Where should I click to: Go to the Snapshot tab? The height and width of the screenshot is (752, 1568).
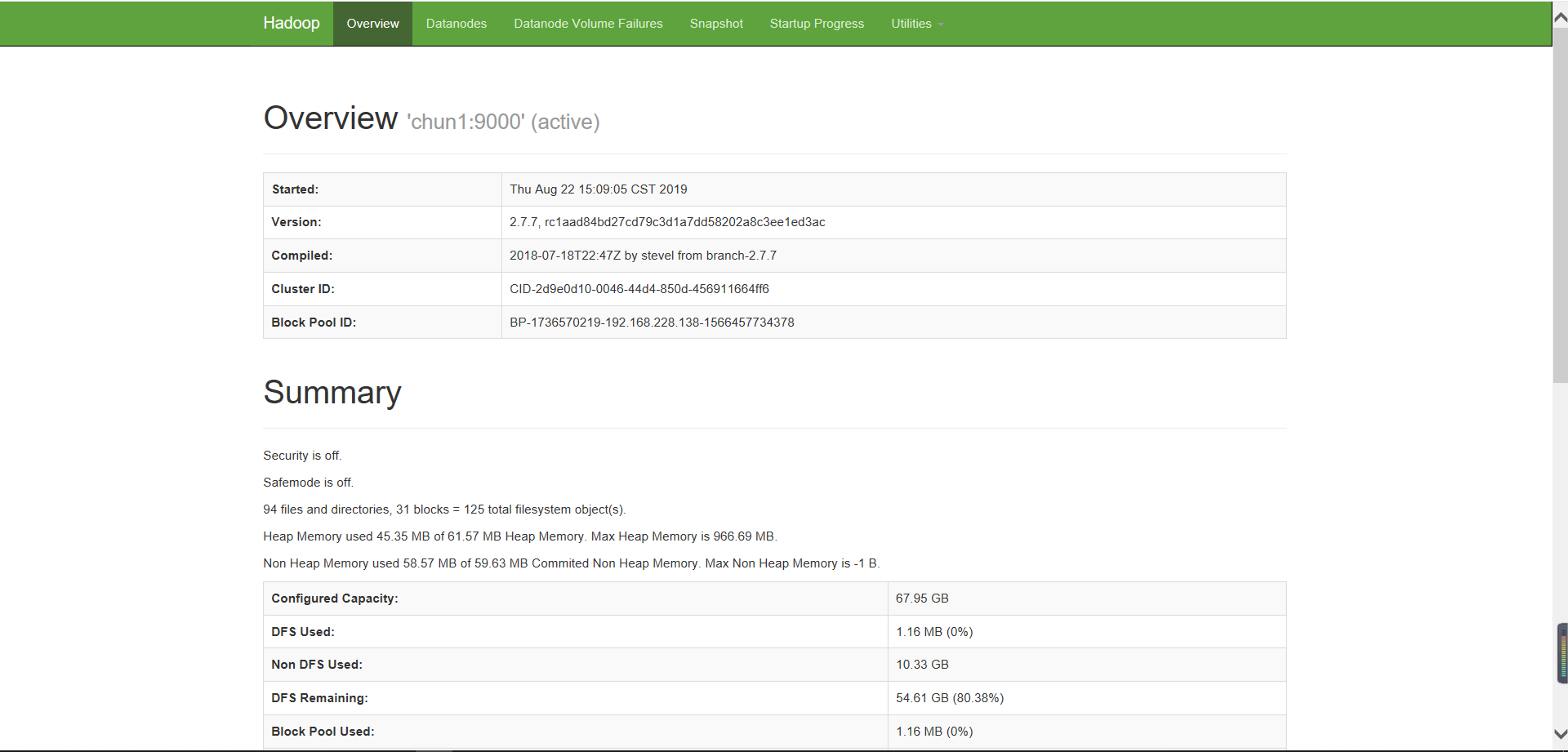click(x=716, y=24)
